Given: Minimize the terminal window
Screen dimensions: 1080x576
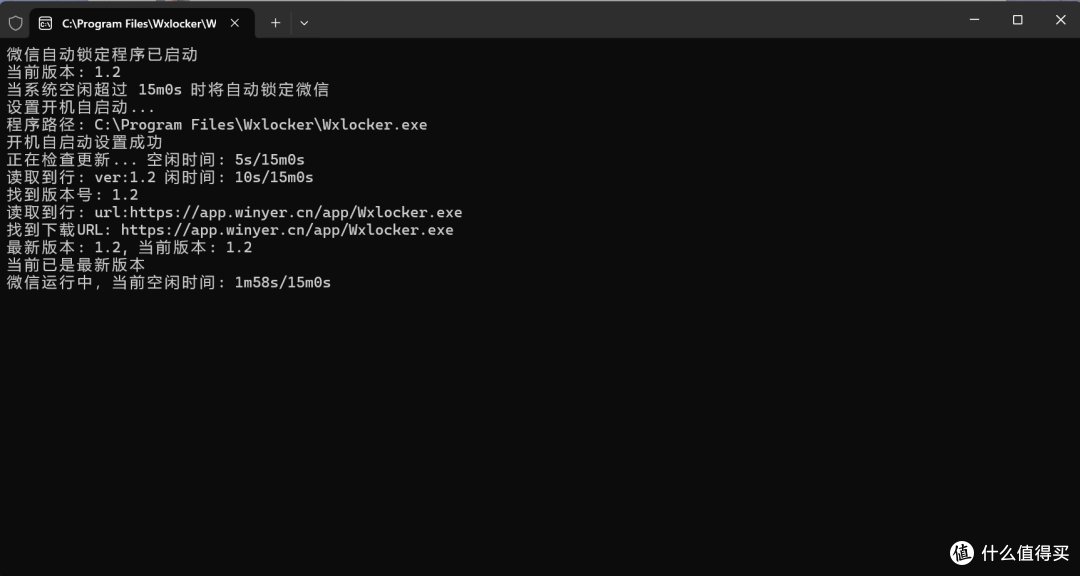Looking at the screenshot, I should (x=974, y=20).
